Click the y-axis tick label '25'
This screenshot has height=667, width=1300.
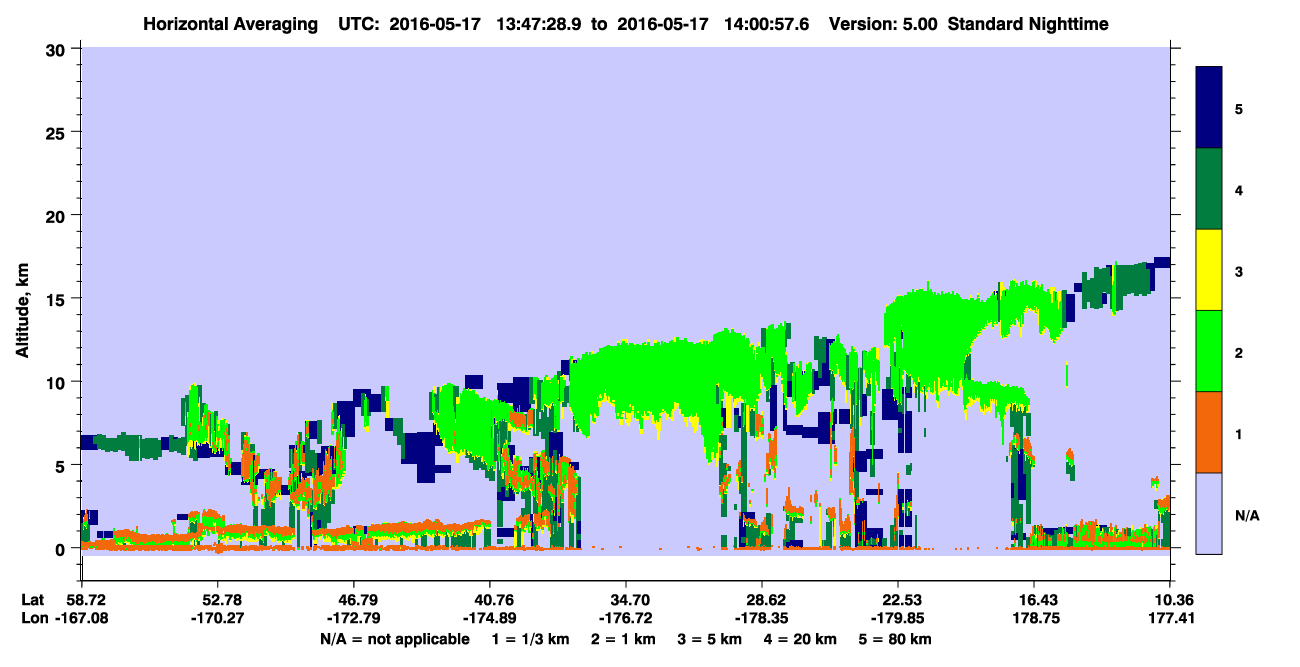point(58,132)
